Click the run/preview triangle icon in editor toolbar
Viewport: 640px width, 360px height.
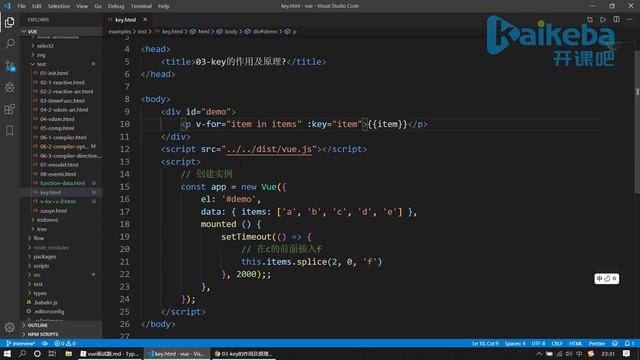[603, 20]
